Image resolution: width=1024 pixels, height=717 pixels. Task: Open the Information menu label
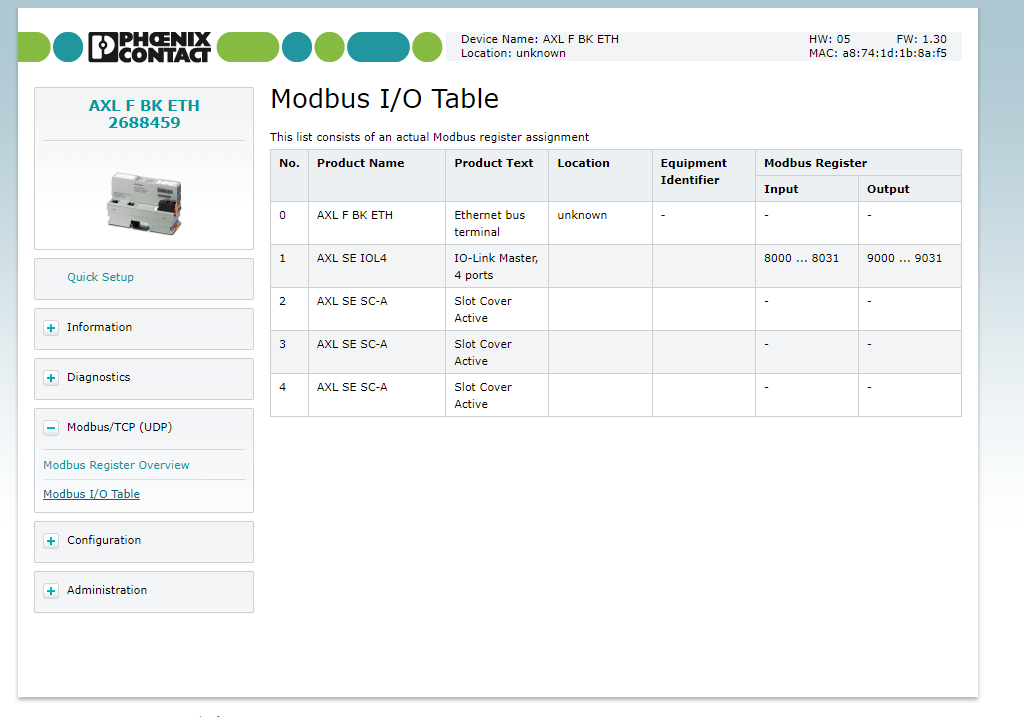click(99, 327)
